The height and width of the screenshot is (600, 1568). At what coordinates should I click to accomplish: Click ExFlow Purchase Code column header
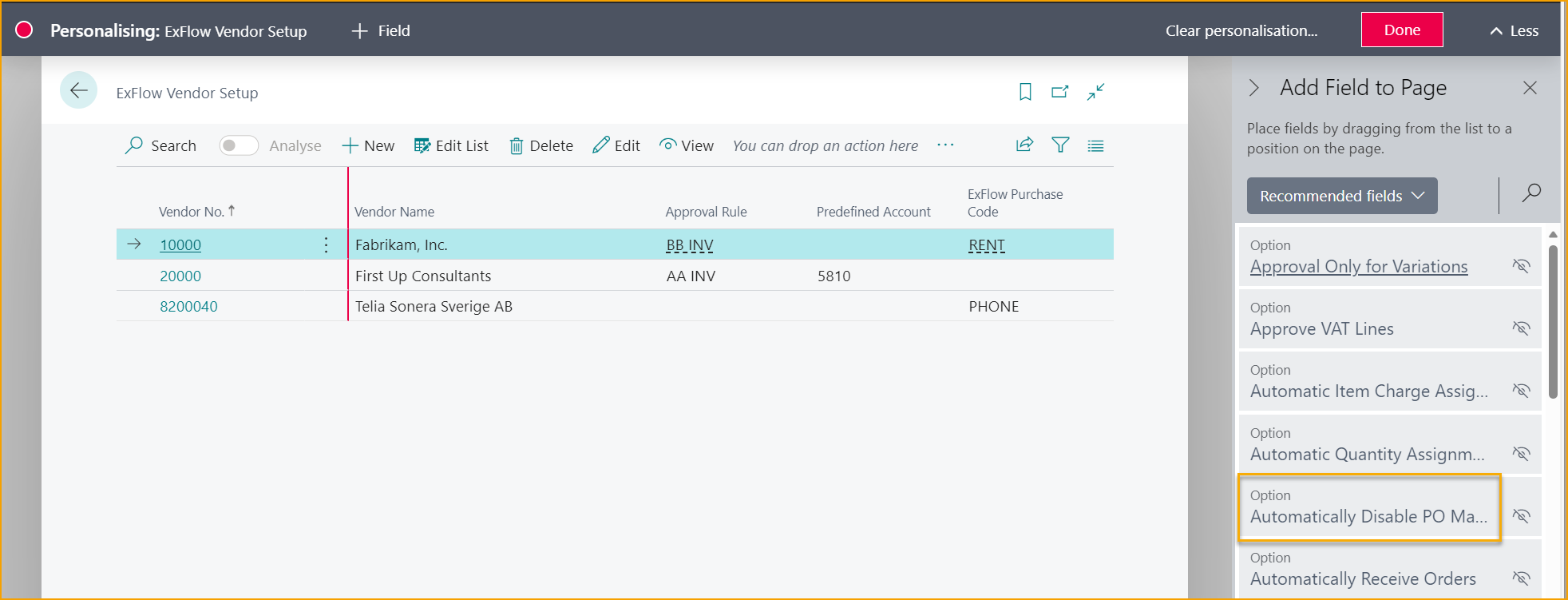click(1015, 203)
